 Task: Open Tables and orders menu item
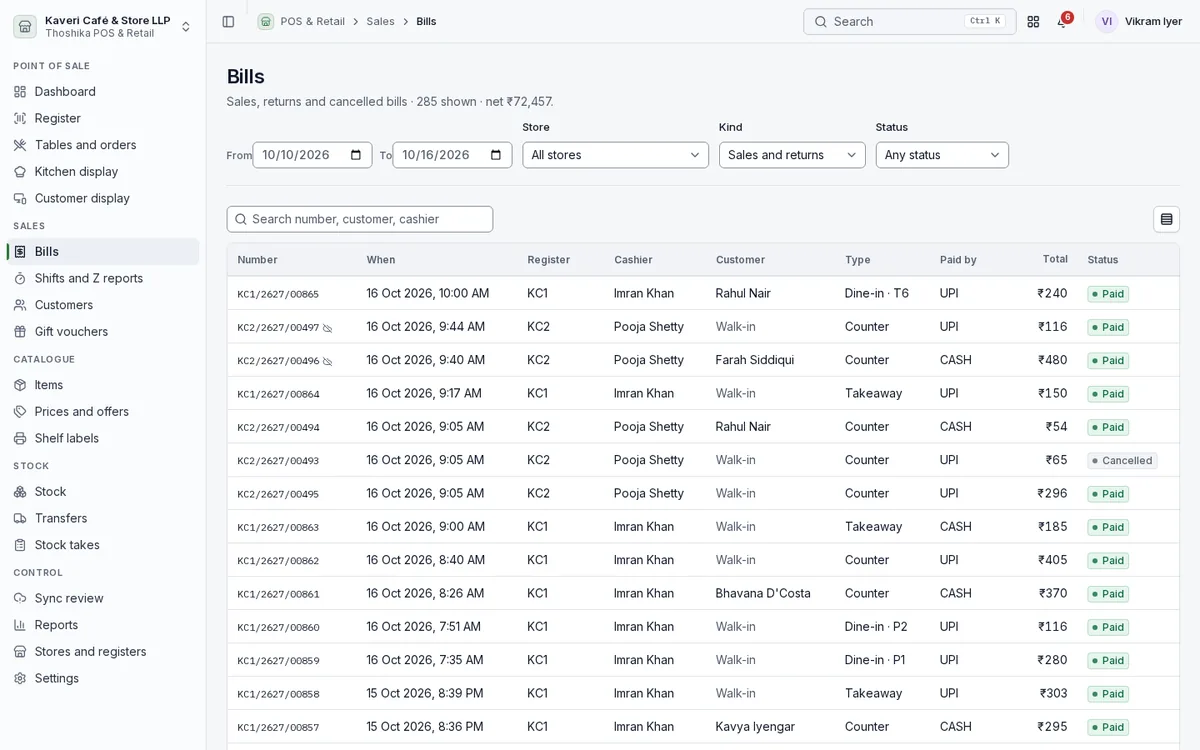tap(103, 145)
